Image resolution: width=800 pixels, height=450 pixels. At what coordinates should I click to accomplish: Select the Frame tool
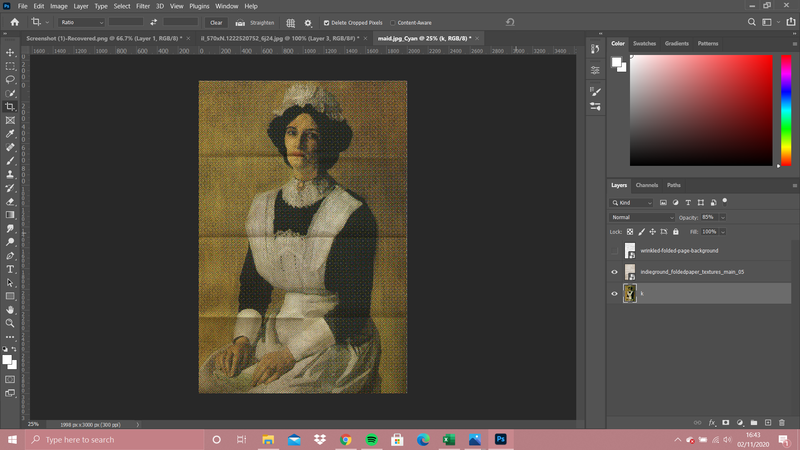tap(10, 120)
